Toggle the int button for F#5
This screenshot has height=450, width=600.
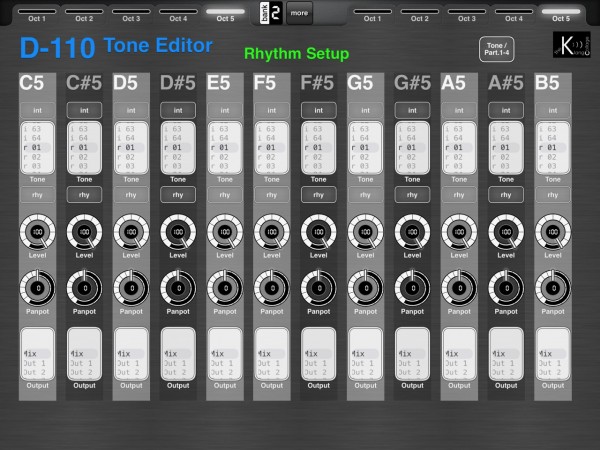pos(318,110)
